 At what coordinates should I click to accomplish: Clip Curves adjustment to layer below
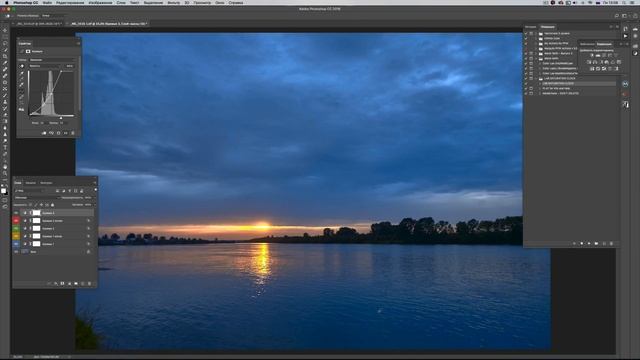pos(44,133)
